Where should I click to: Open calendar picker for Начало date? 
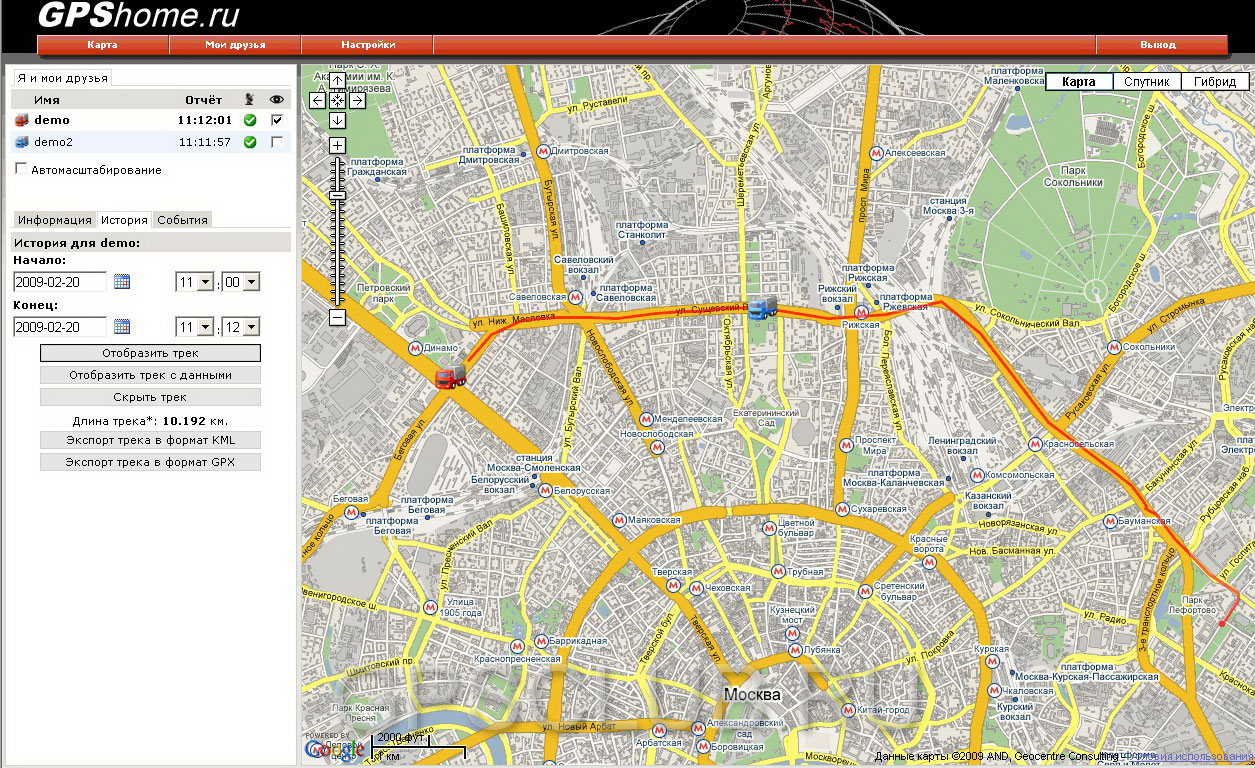coord(122,282)
